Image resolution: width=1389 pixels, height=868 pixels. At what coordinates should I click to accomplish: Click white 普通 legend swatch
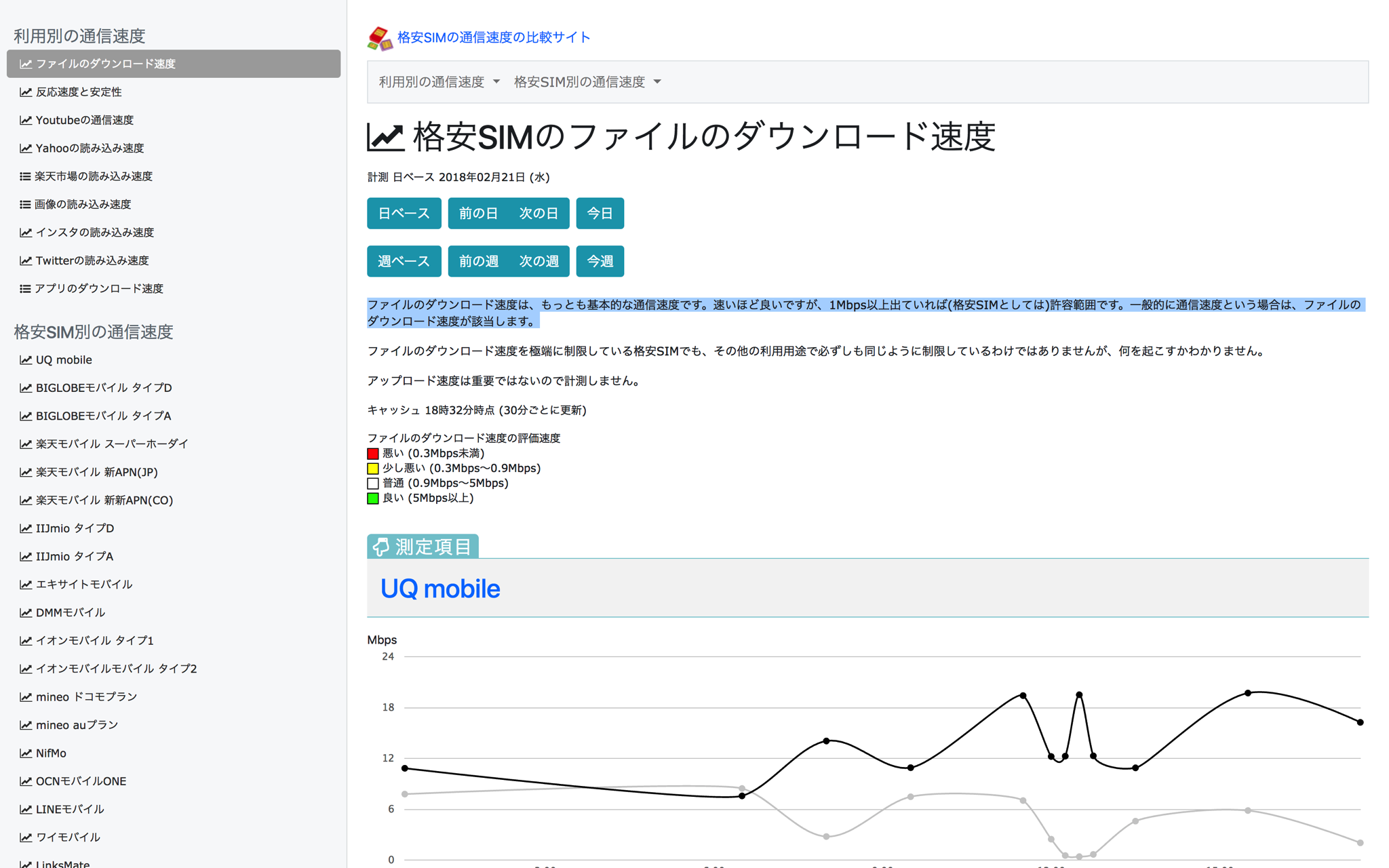[x=373, y=484]
